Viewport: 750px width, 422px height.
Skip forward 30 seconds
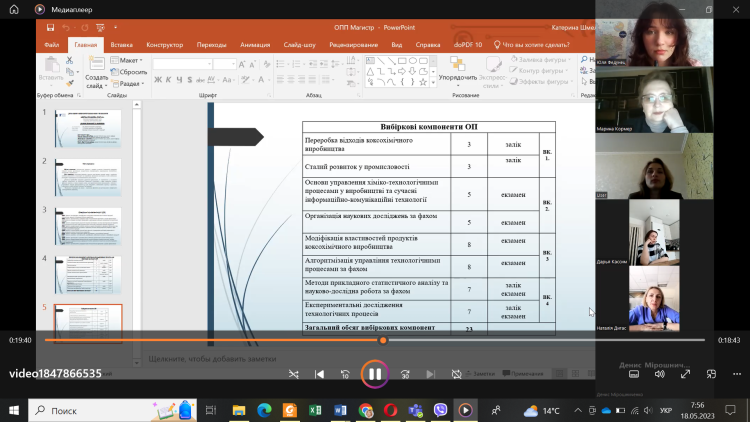(405, 374)
